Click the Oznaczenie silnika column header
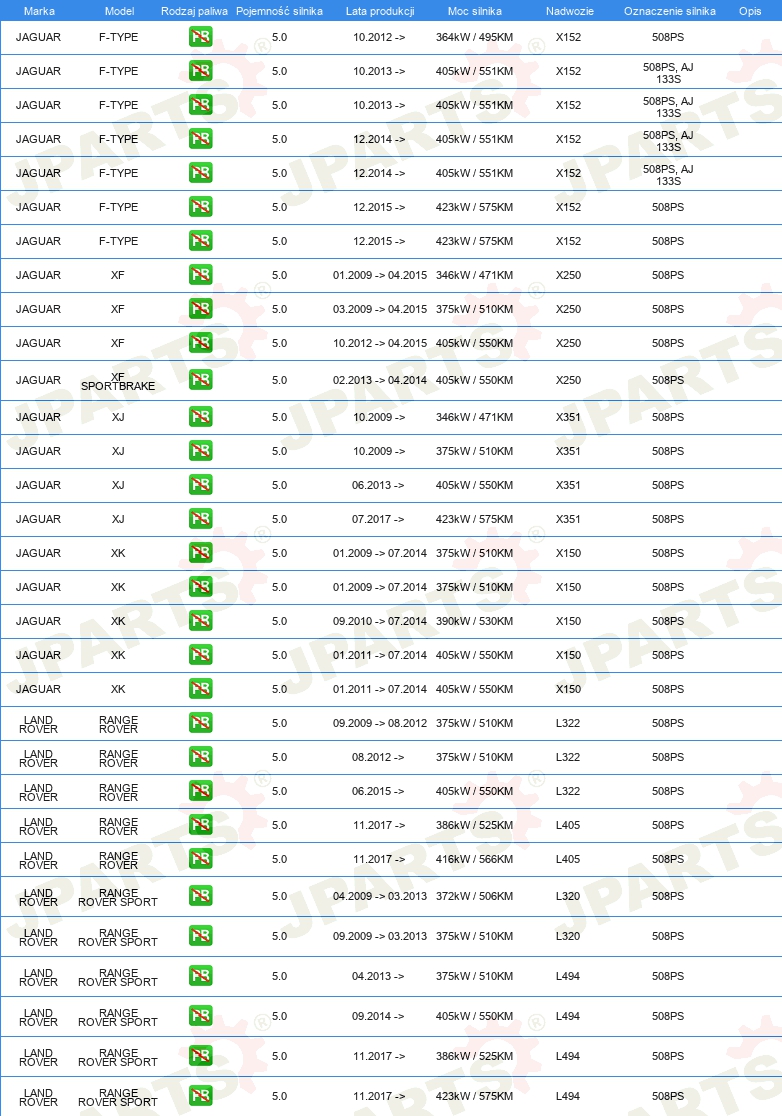The image size is (782, 1116). click(x=670, y=11)
